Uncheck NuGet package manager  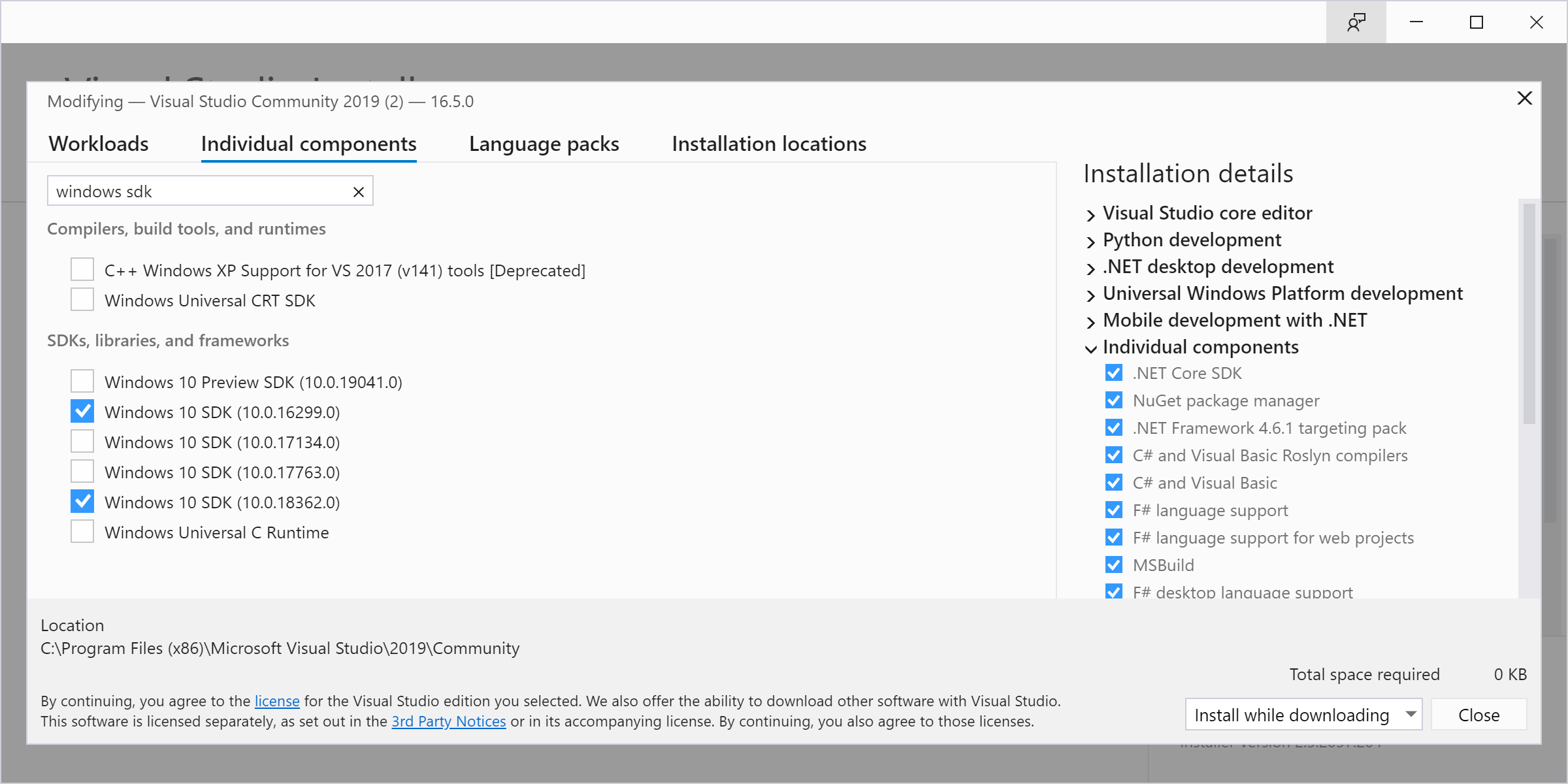(x=1113, y=400)
